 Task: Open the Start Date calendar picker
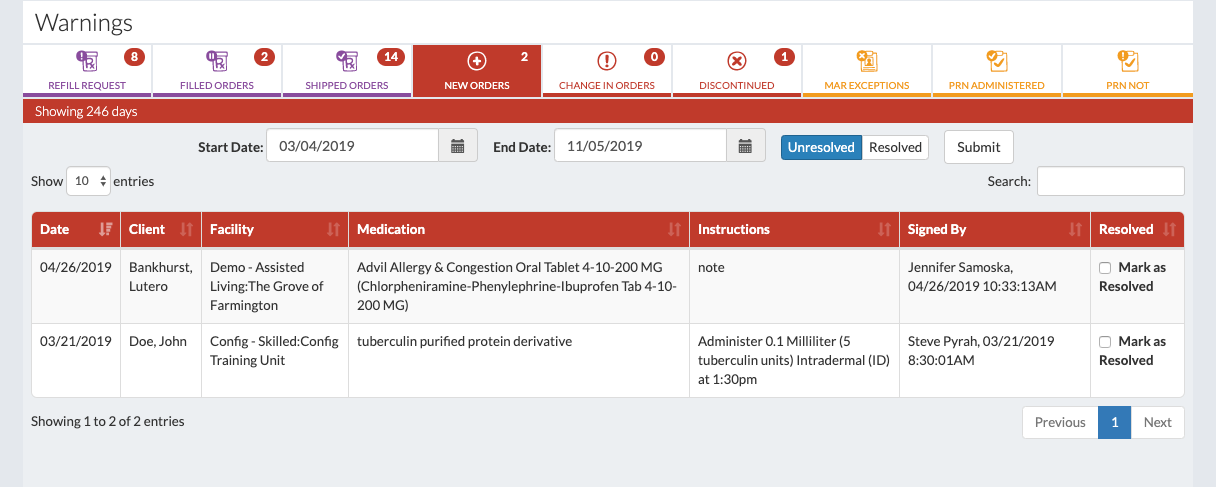[458, 146]
